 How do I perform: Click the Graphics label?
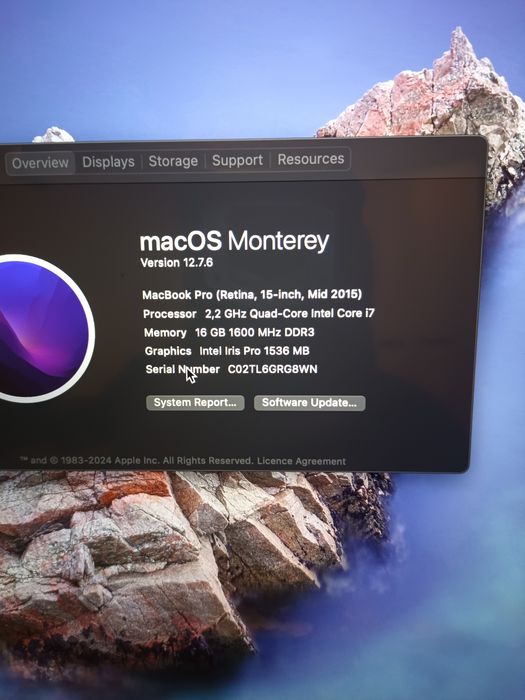(168, 351)
